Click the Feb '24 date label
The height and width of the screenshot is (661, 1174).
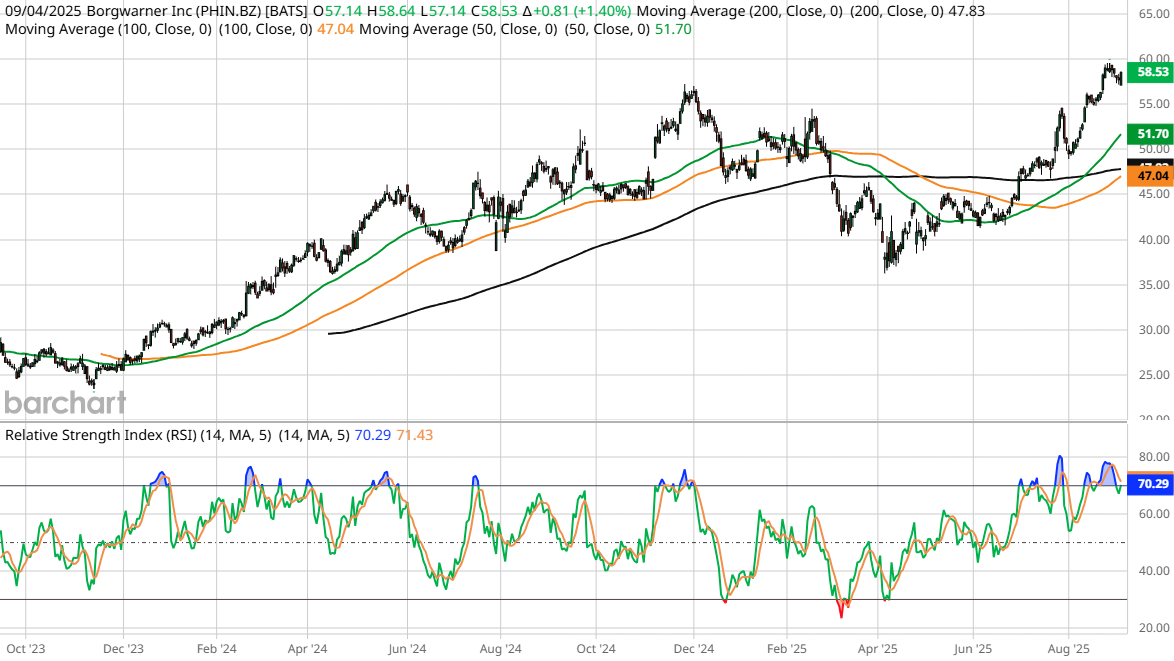tap(216, 648)
